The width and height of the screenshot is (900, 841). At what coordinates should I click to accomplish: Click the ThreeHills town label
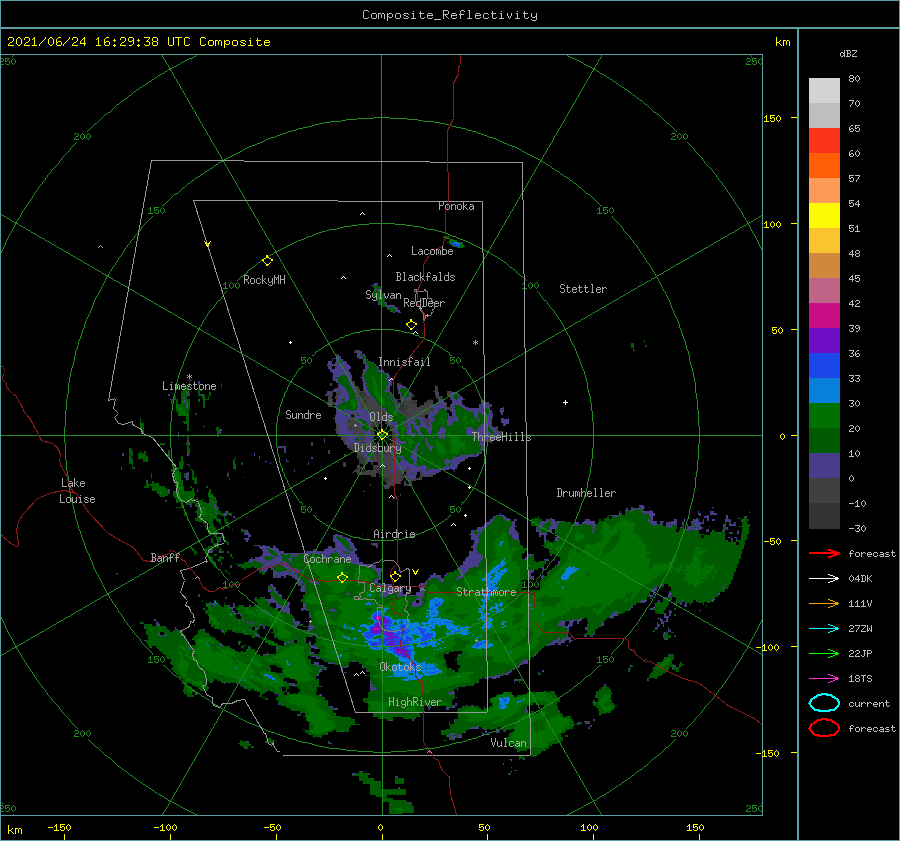coord(502,437)
